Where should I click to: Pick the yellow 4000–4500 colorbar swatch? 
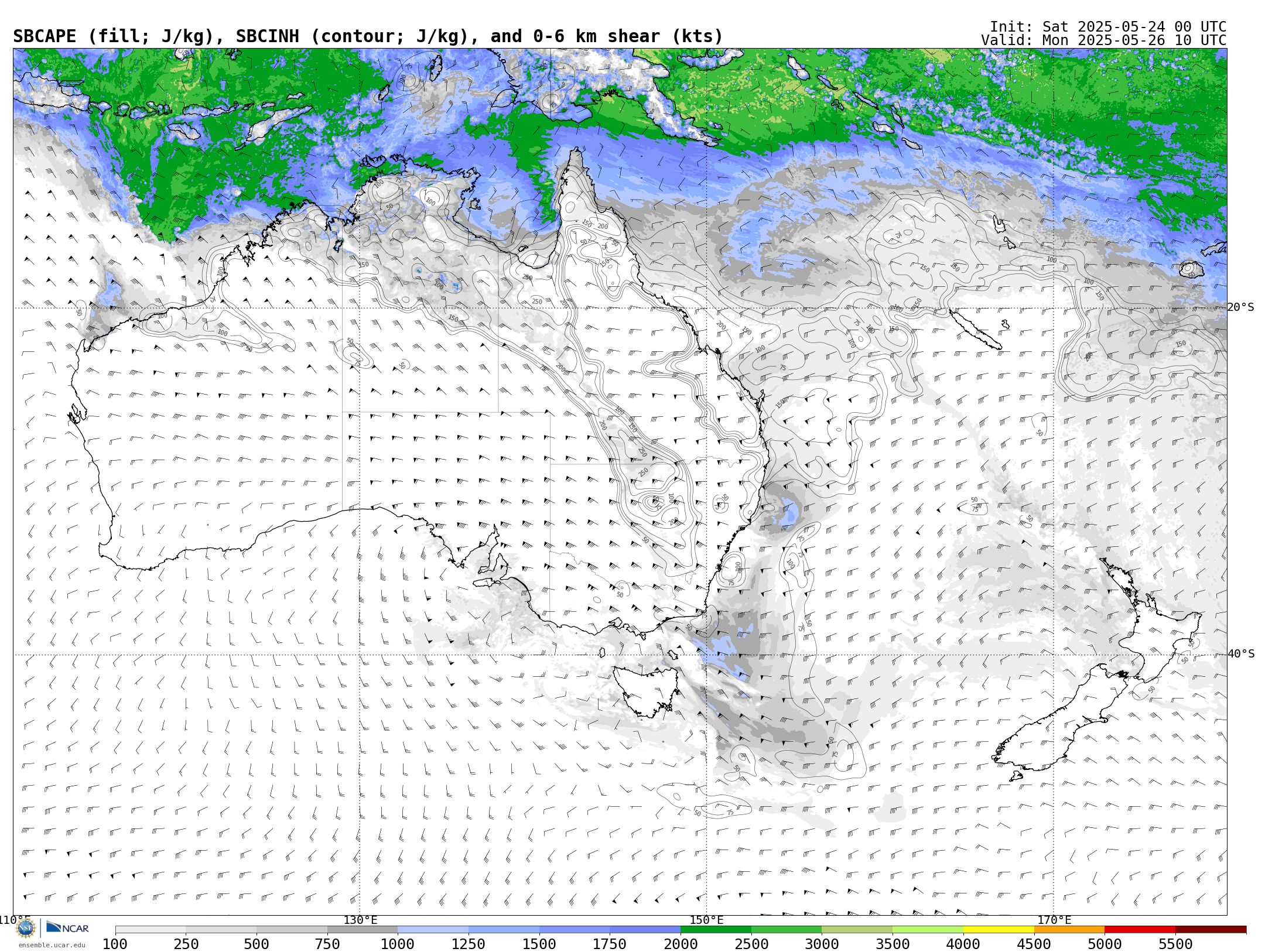(999, 930)
